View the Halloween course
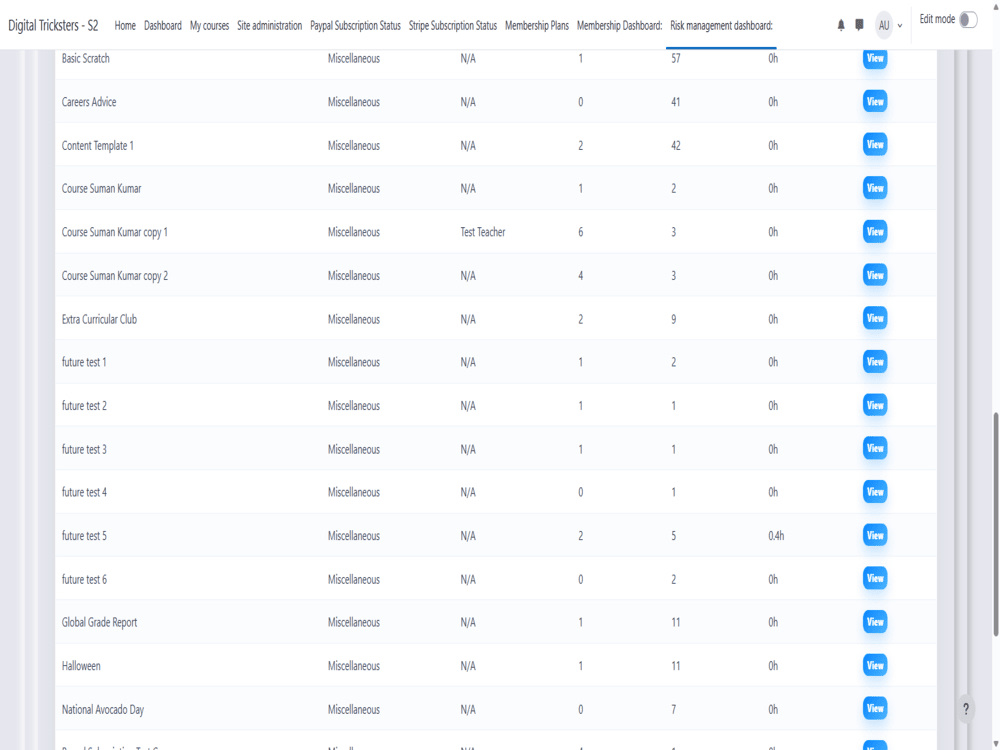Viewport: 1000px width, 750px height. (x=875, y=665)
